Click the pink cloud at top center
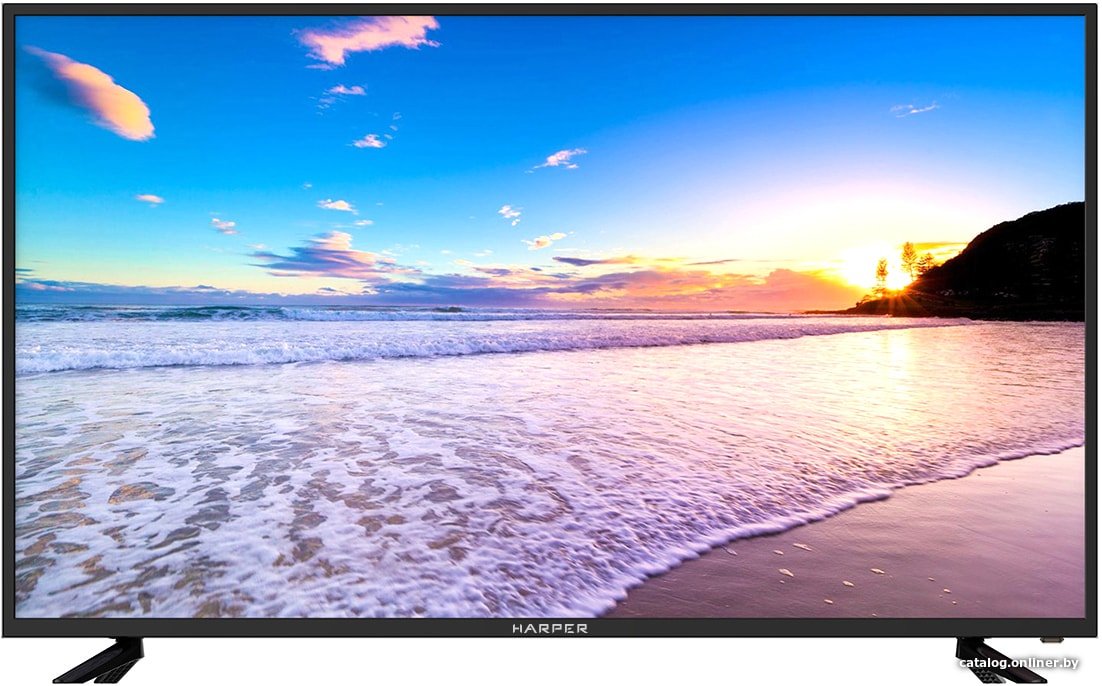 coord(368,39)
